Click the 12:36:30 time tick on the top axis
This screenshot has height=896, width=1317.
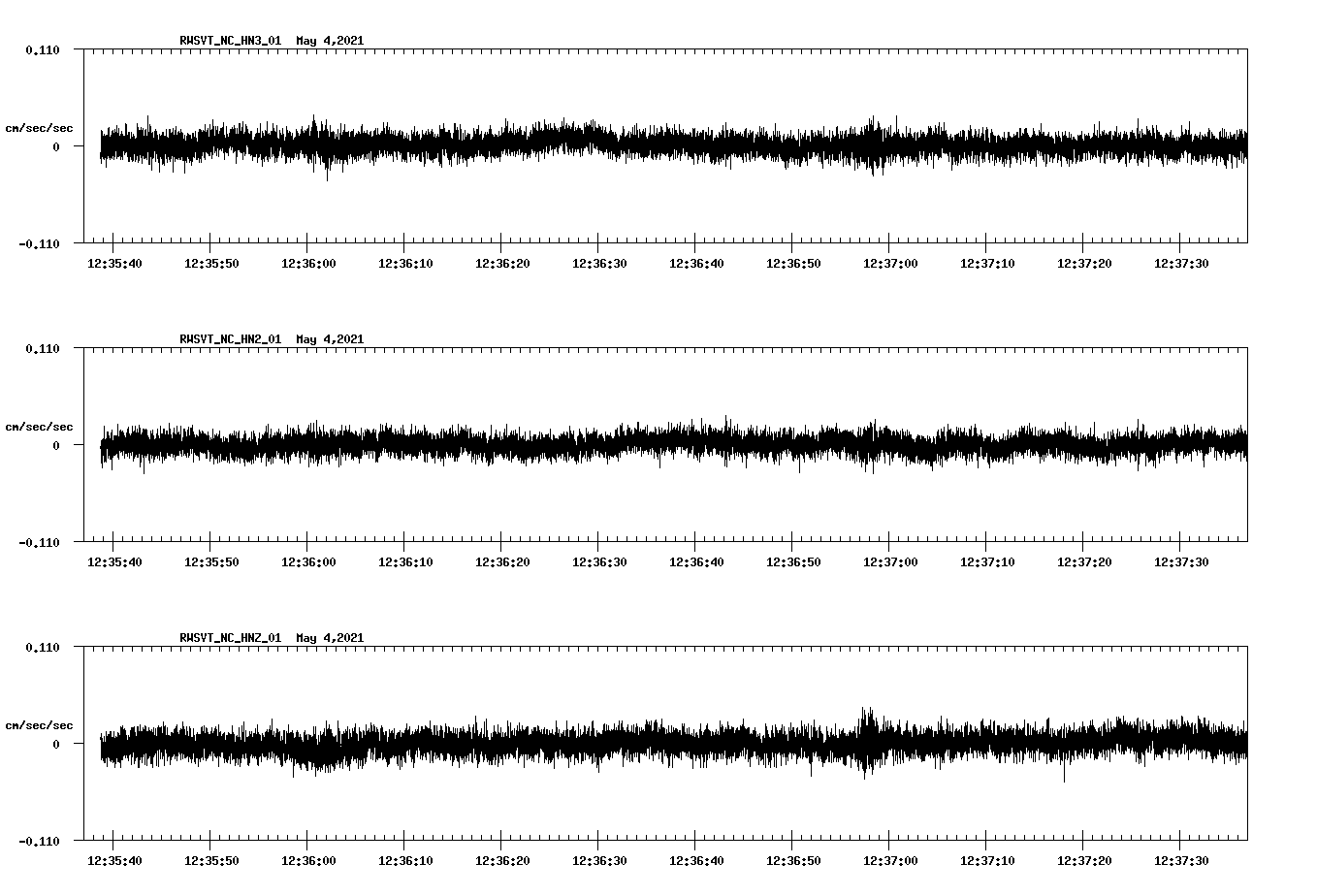[598, 262]
